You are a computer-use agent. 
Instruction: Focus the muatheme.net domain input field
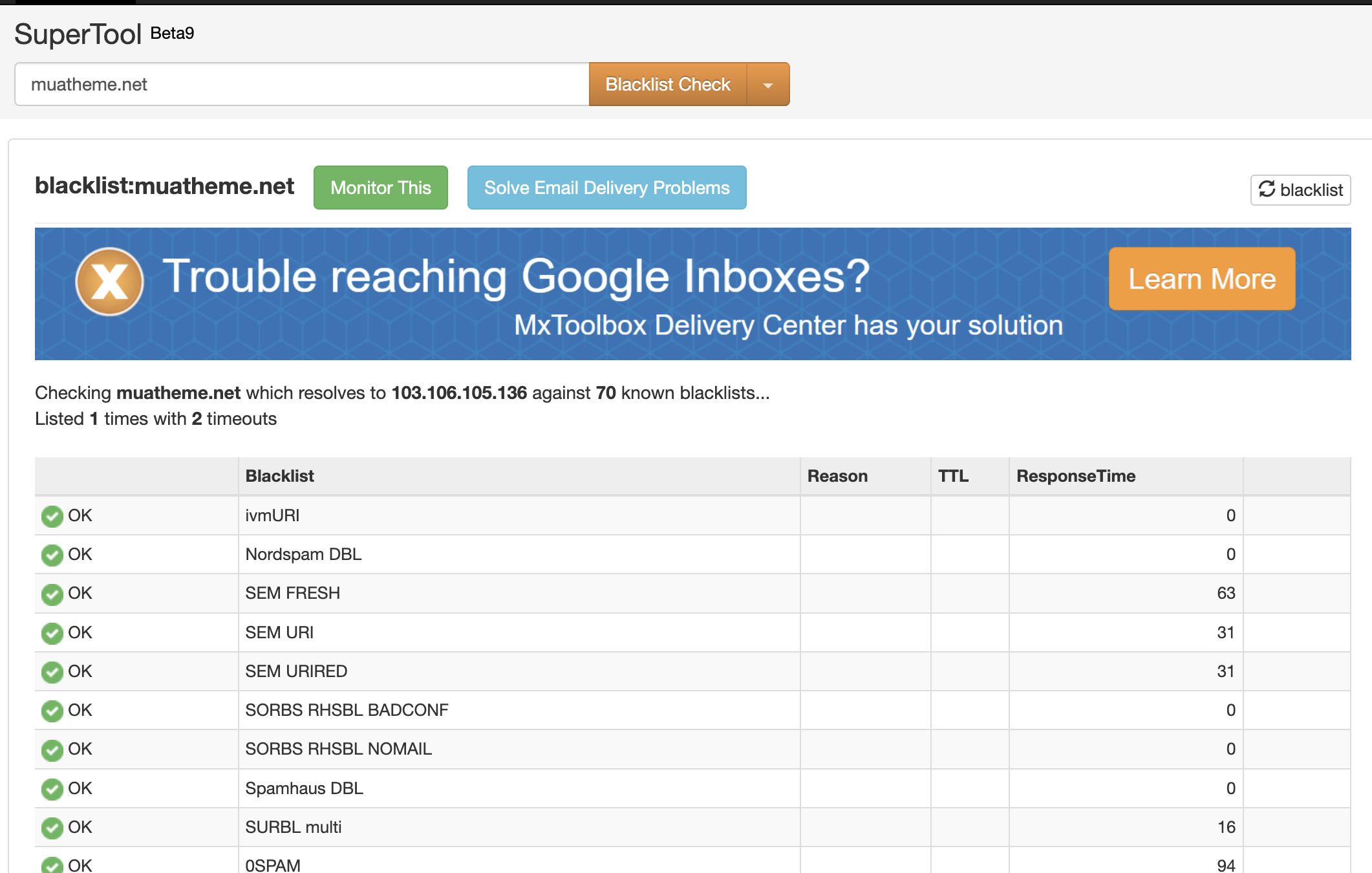tap(302, 85)
